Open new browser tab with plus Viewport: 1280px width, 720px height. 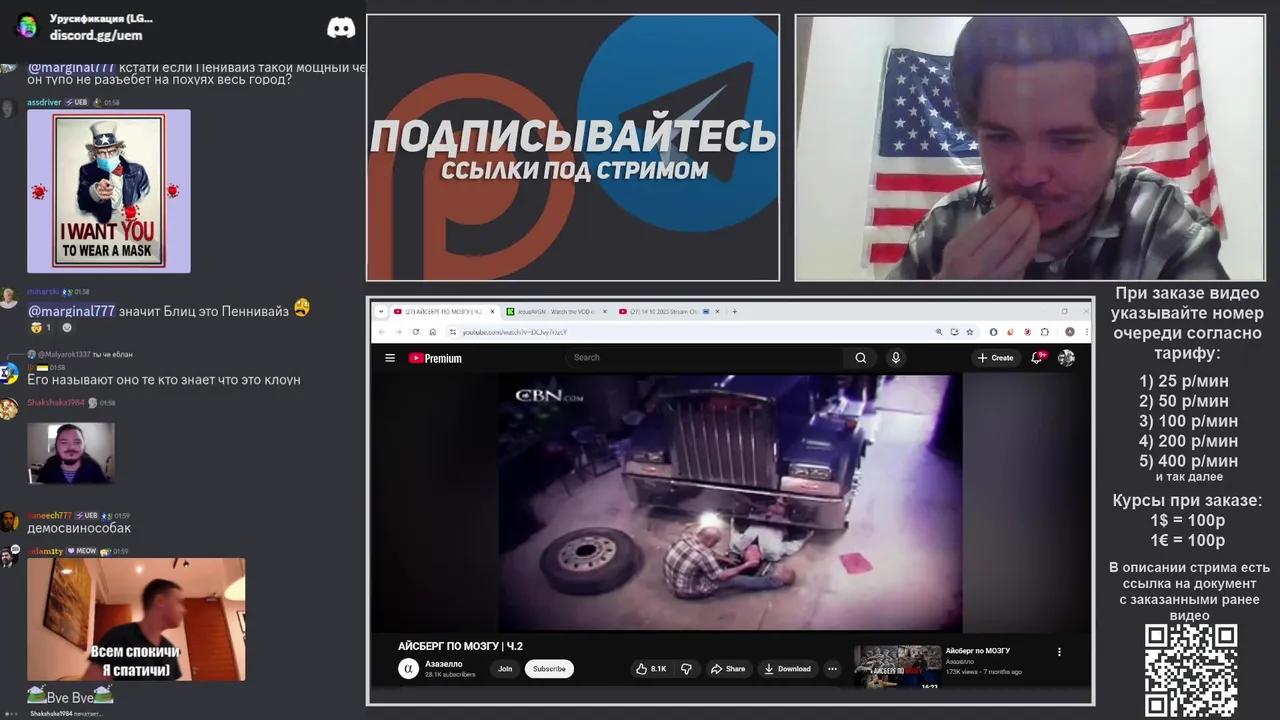735,311
